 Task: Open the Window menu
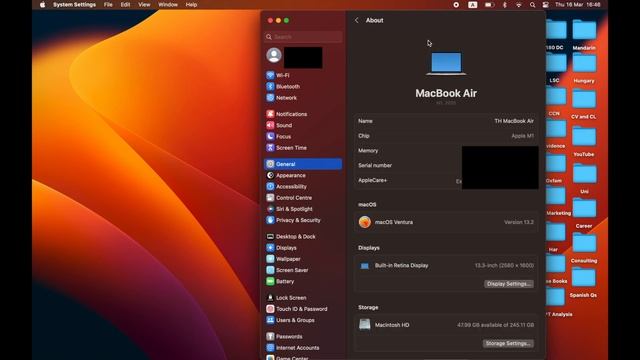pyautogui.click(x=168, y=5)
